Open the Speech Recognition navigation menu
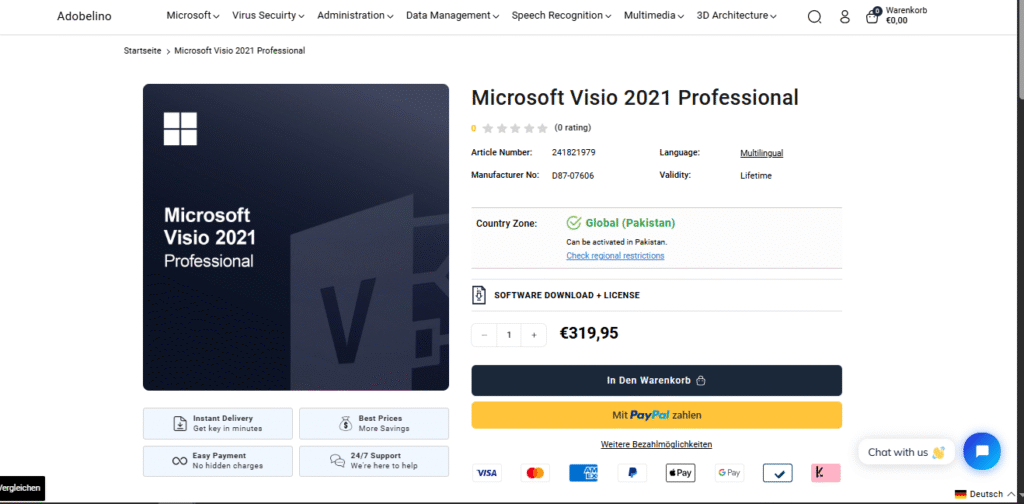Screen dimensions: 1024x504 (x=562, y=16)
